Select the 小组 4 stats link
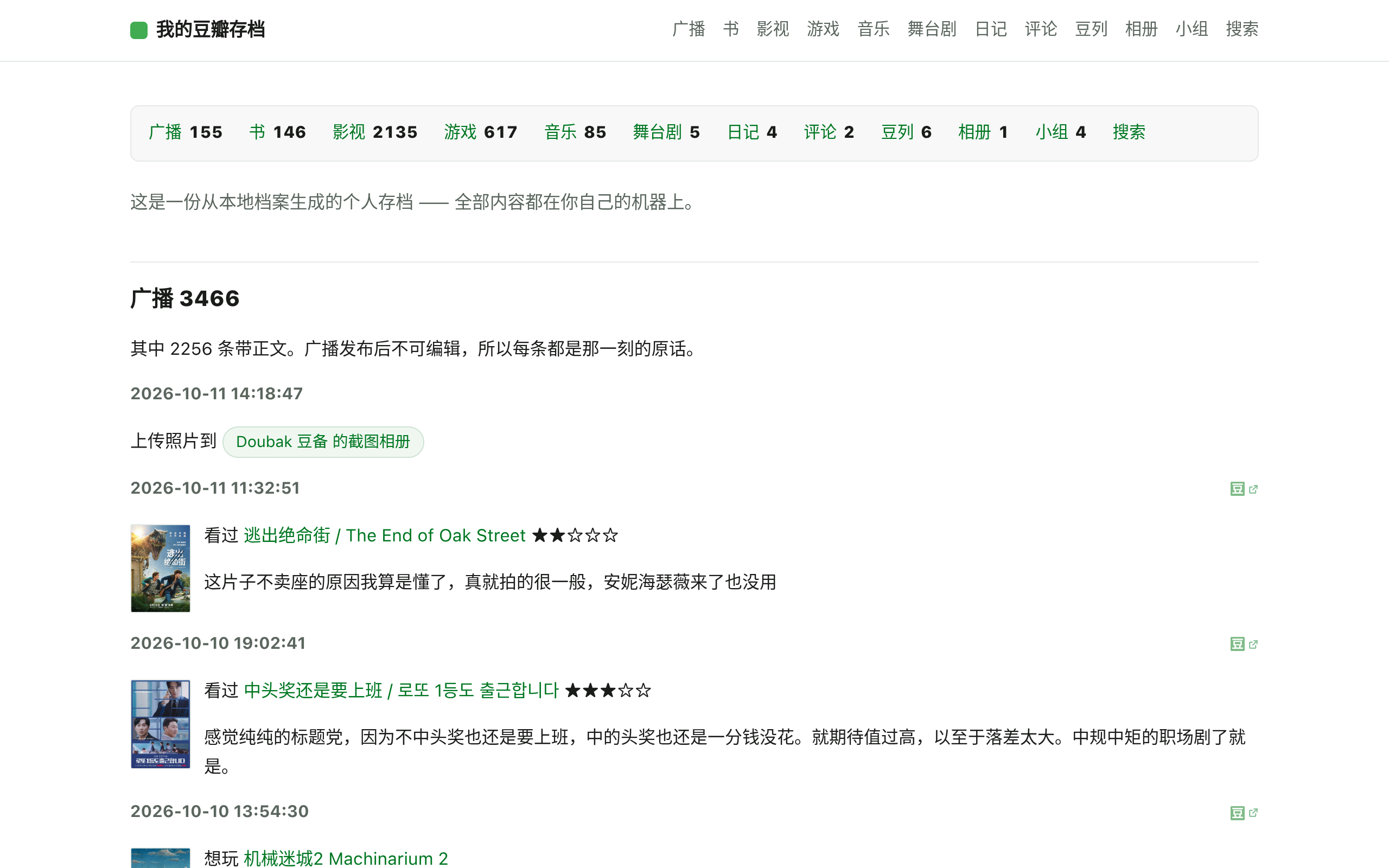1389x868 pixels. coord(1061,132)
